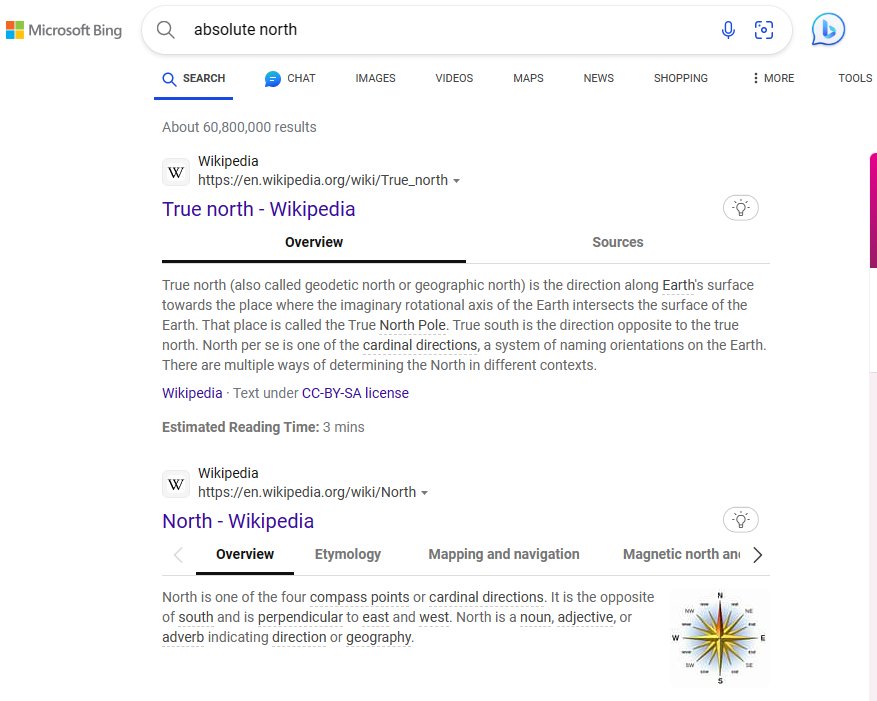Viewport: 877px width, 701px height.
Task: Open the Bing Chat icon top right
Action: coord(828,30)
